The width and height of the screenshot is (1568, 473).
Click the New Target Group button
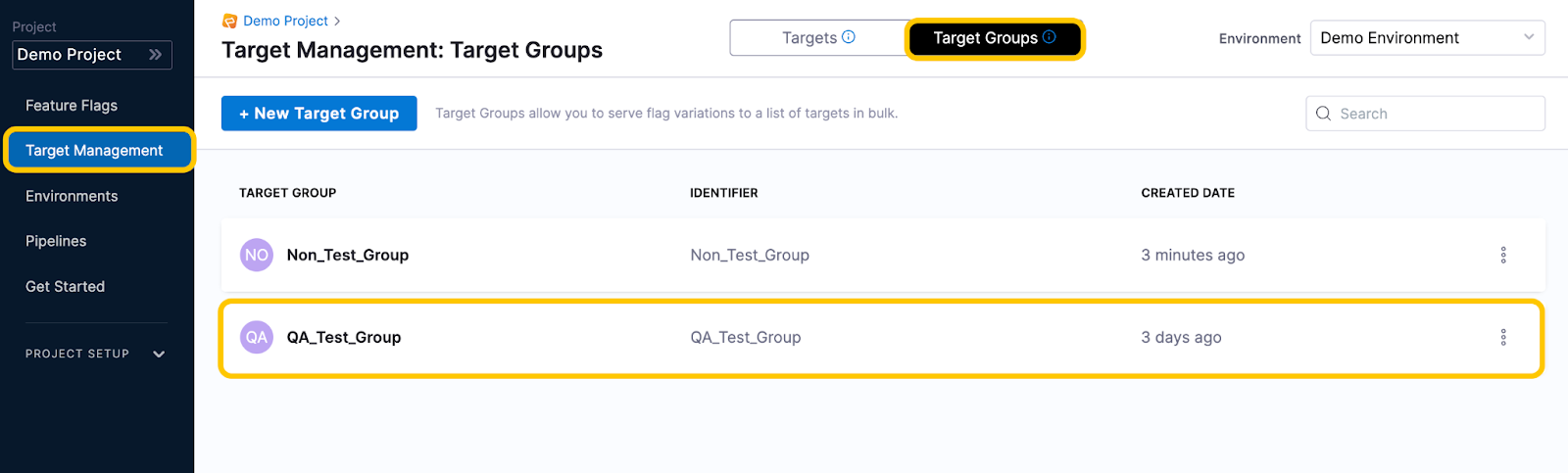coord(318,114)
